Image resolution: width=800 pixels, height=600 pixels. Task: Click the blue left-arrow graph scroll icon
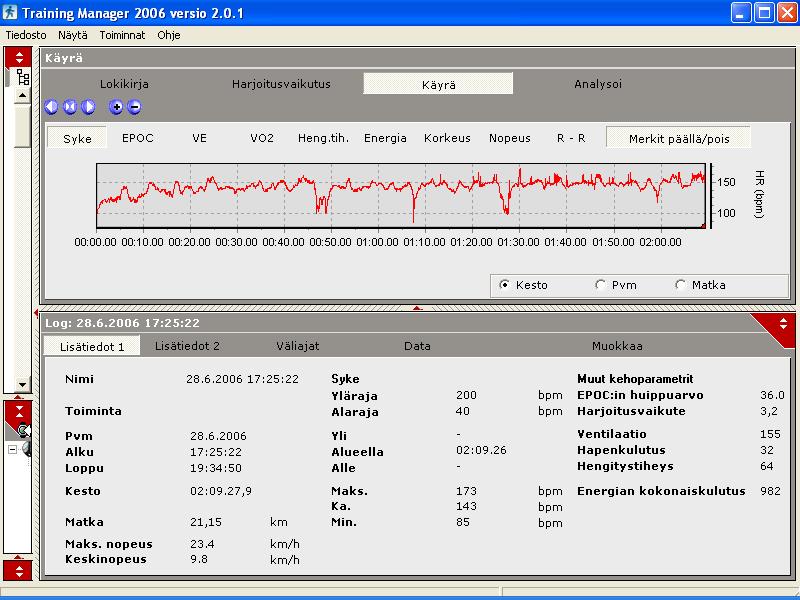click(52, 107)
